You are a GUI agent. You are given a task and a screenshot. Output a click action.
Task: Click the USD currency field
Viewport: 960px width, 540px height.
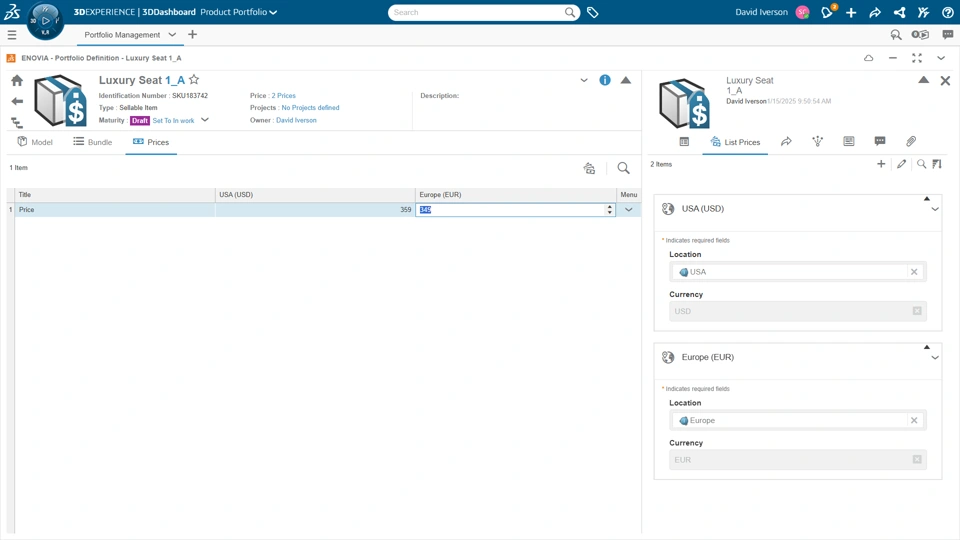[x=798, y=311]
